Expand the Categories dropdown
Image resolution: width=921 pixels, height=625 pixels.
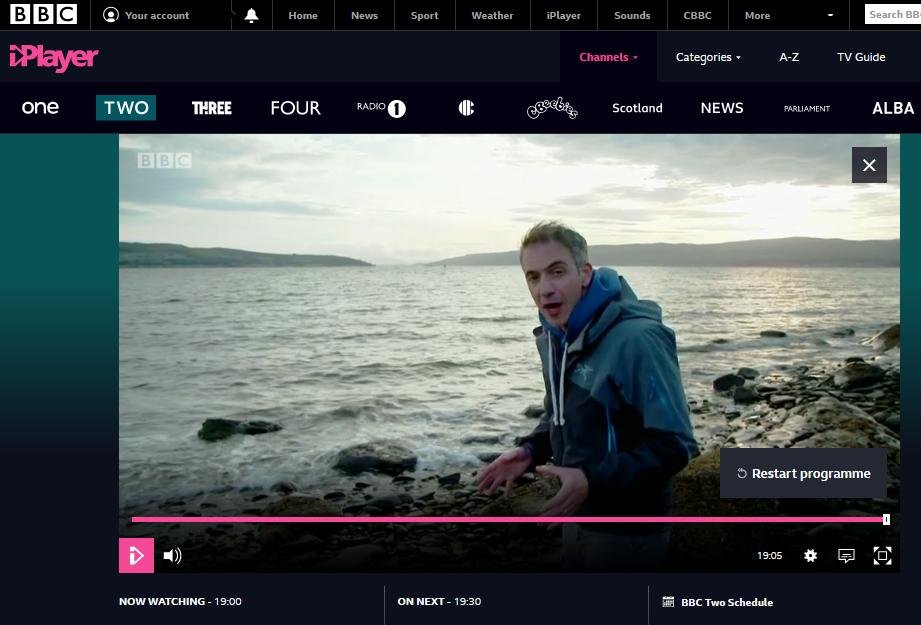coord(708,57)
